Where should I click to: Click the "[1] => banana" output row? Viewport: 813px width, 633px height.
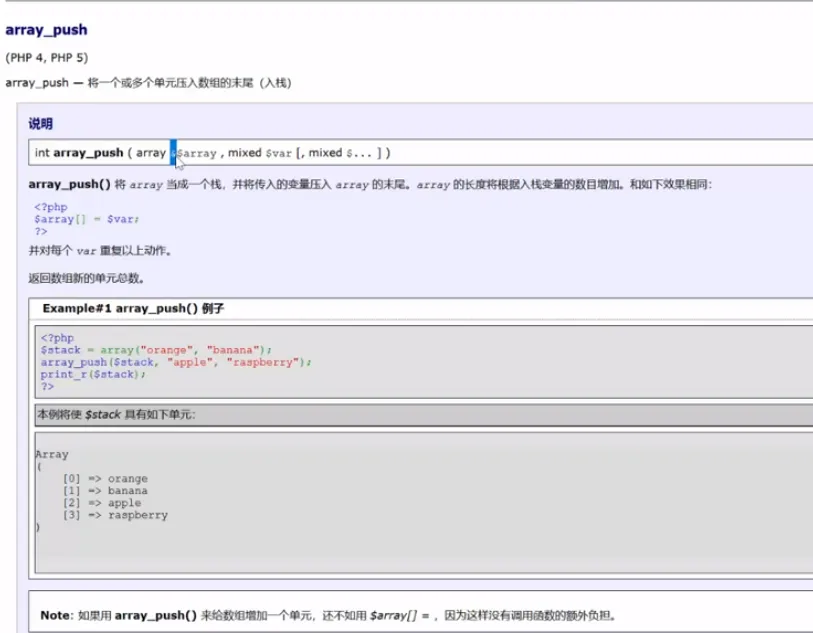(x=105, y=490)
